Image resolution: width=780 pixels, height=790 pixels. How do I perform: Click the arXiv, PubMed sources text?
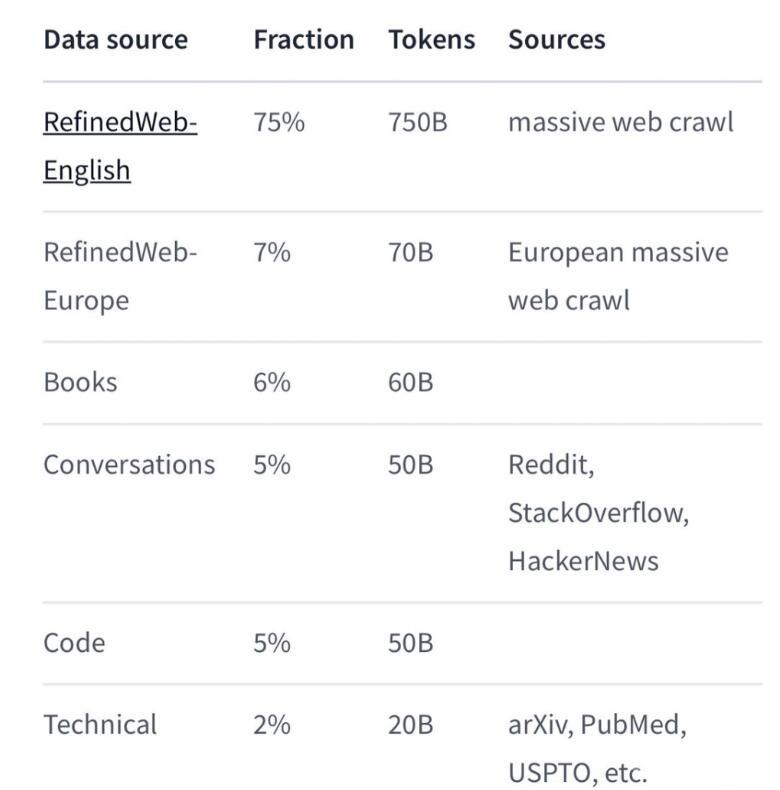pos(597,725)
